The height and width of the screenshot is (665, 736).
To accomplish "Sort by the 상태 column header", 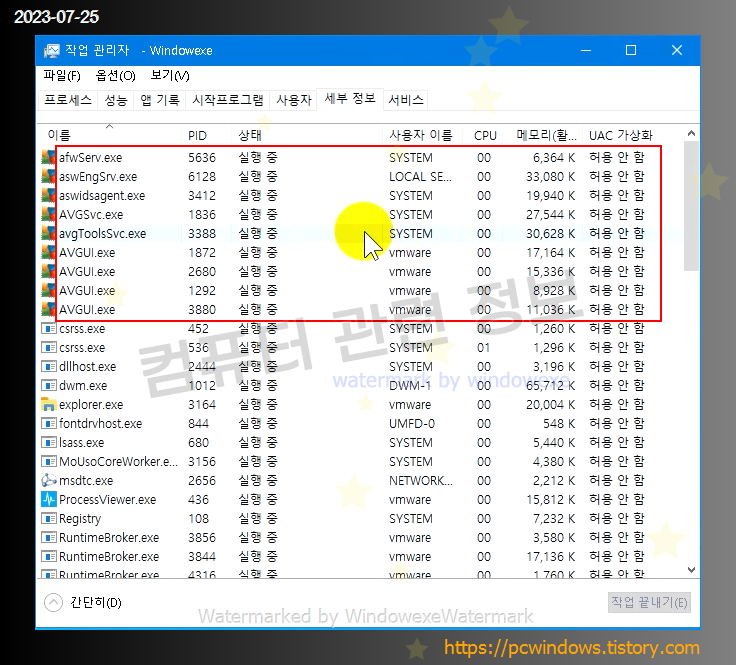I will 307,135.
